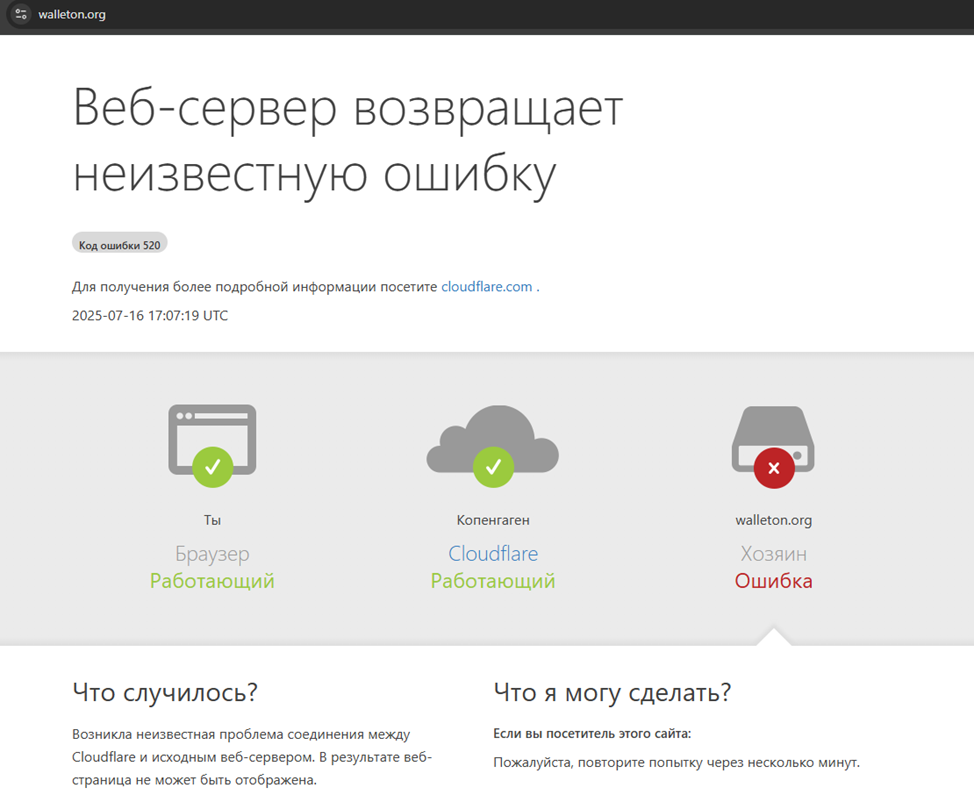The height and width of the screenshot is (795, 974).
Task: Click the site information icon in address bar
Action: click(x=21, y=15)
